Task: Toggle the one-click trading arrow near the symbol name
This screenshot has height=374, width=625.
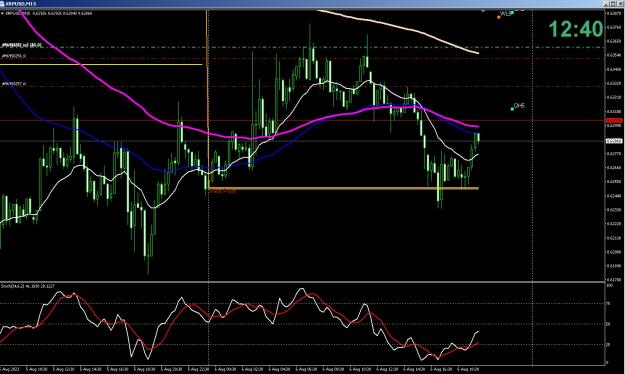Action: pos(2,13)
